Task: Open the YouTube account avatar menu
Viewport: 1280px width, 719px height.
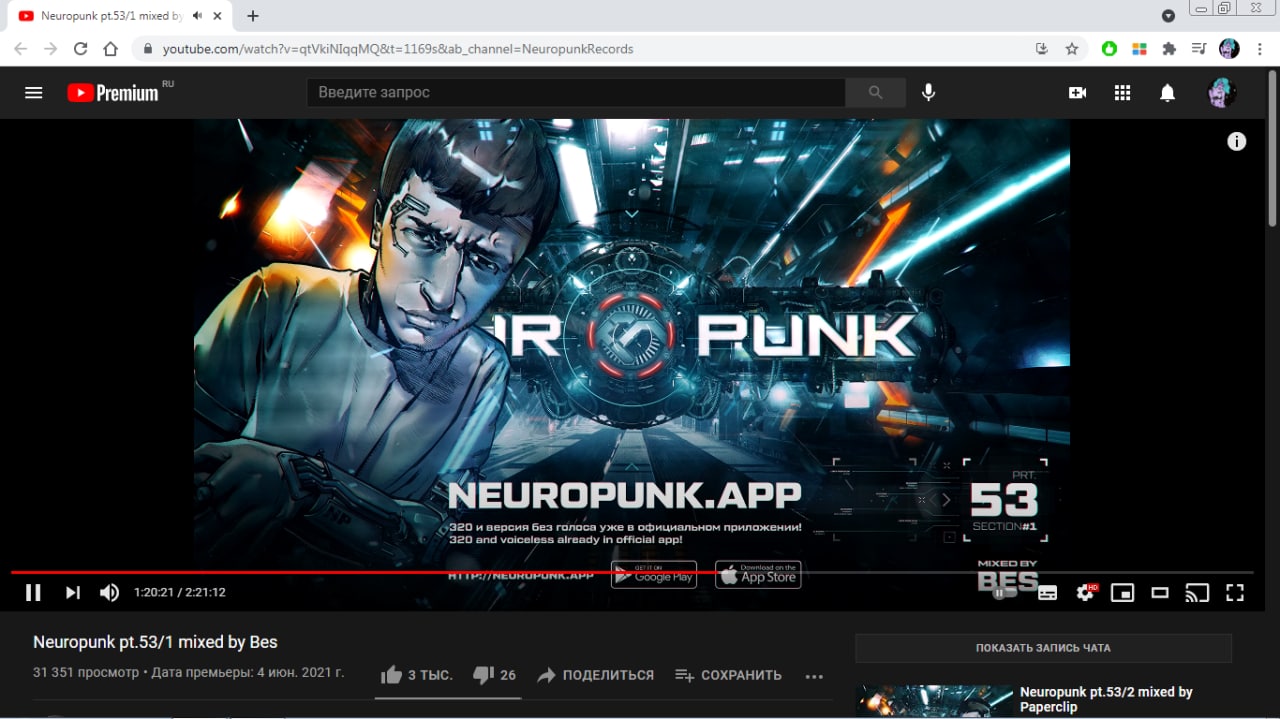Action: 1222,92
